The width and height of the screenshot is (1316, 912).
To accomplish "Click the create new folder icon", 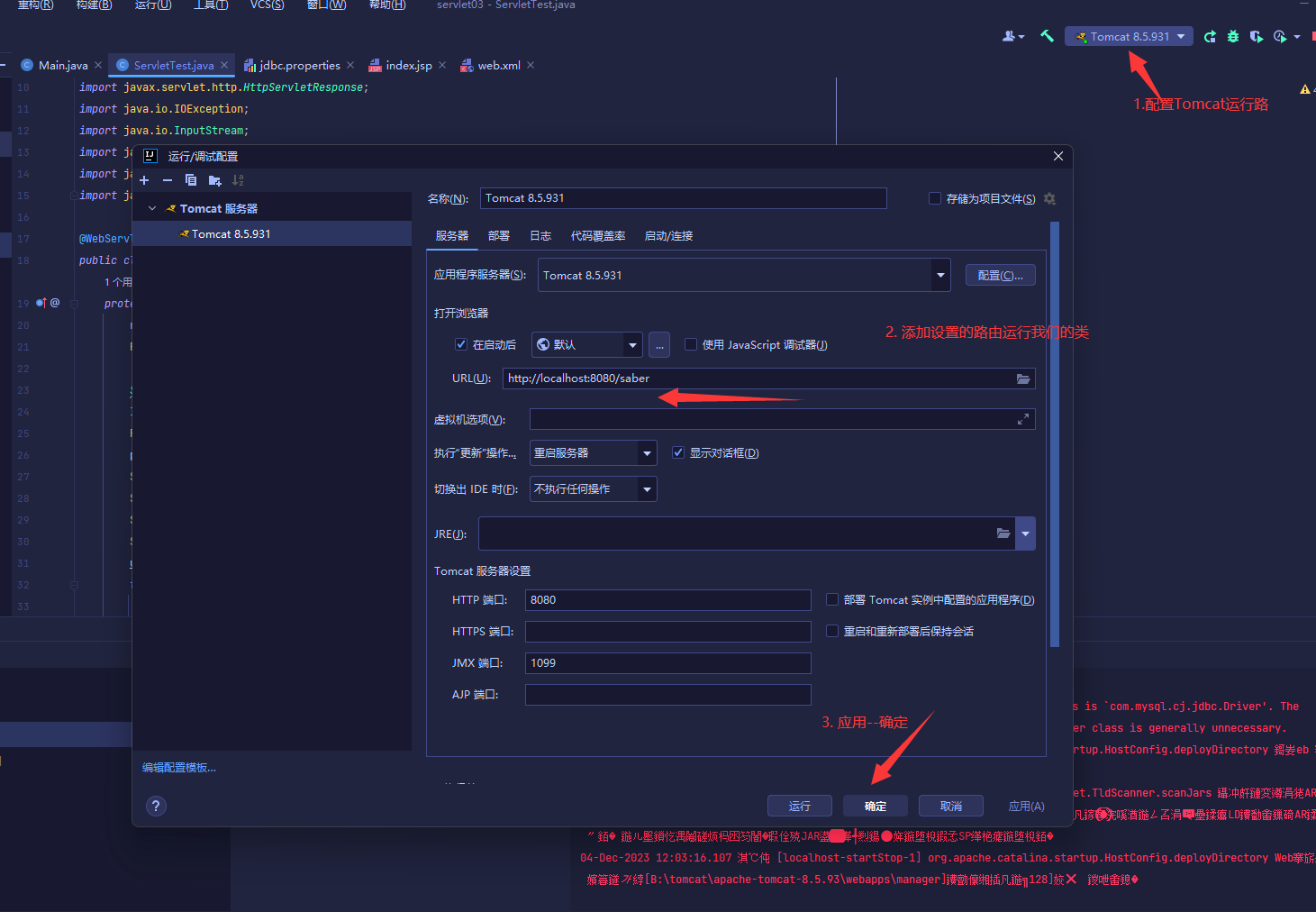I will (x=214, y=180).
